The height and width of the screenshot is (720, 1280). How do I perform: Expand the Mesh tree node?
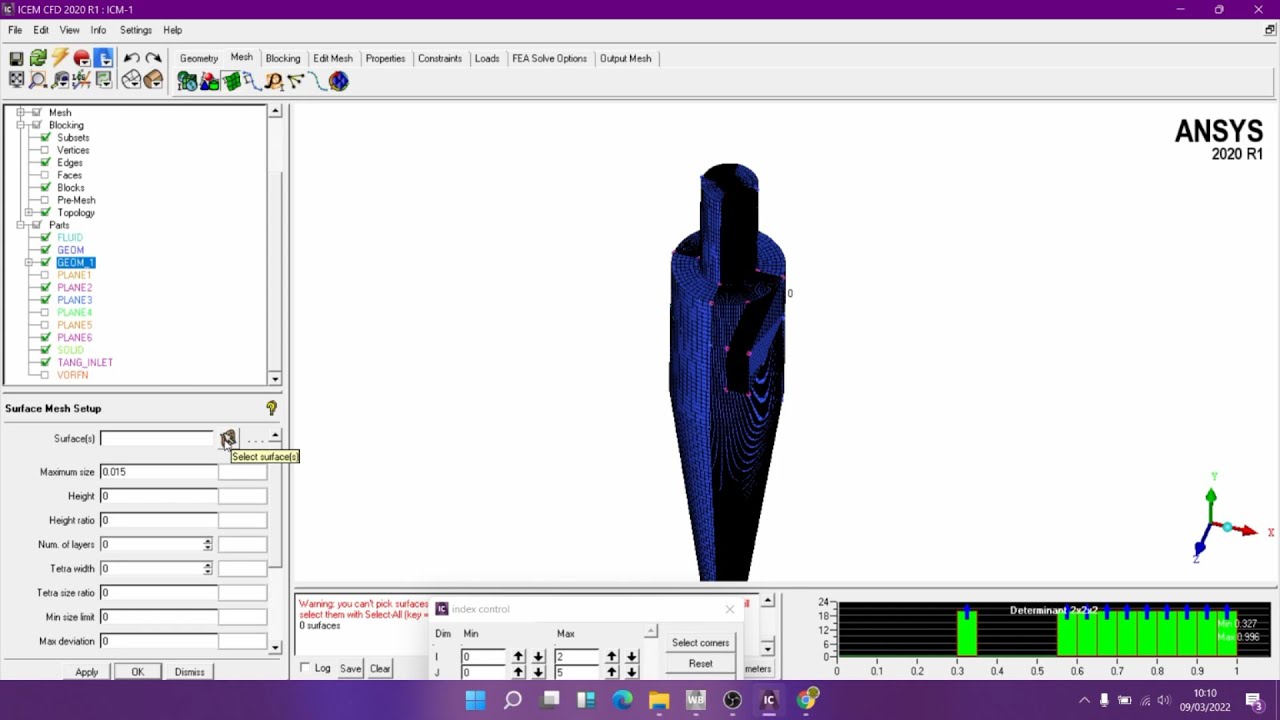(20, 113)
